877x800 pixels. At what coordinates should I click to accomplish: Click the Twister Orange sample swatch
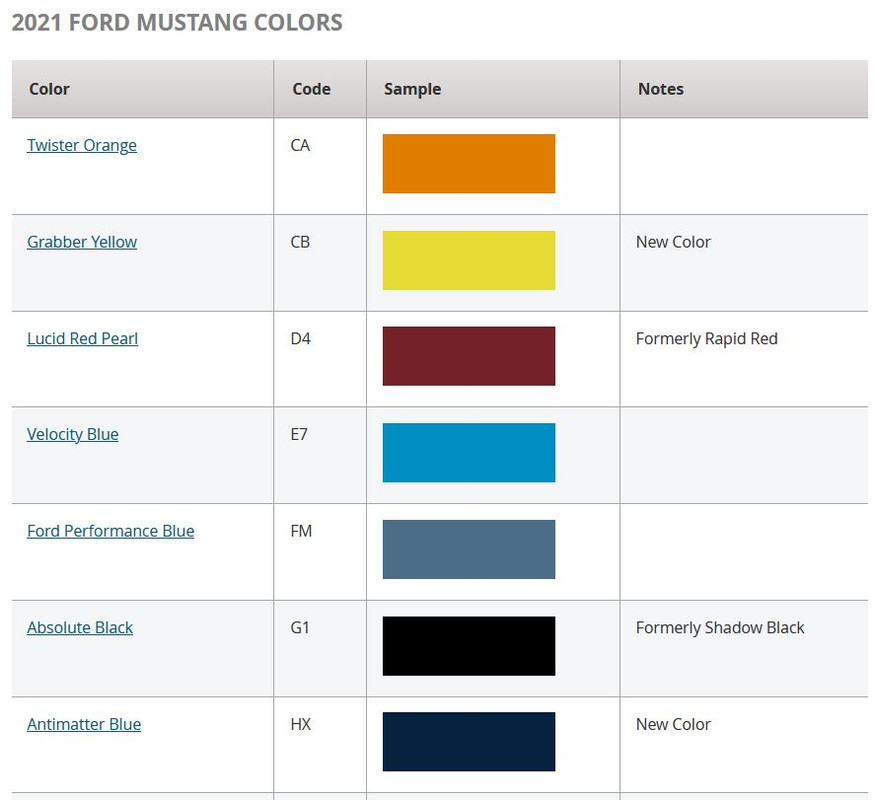pos(469,163)
